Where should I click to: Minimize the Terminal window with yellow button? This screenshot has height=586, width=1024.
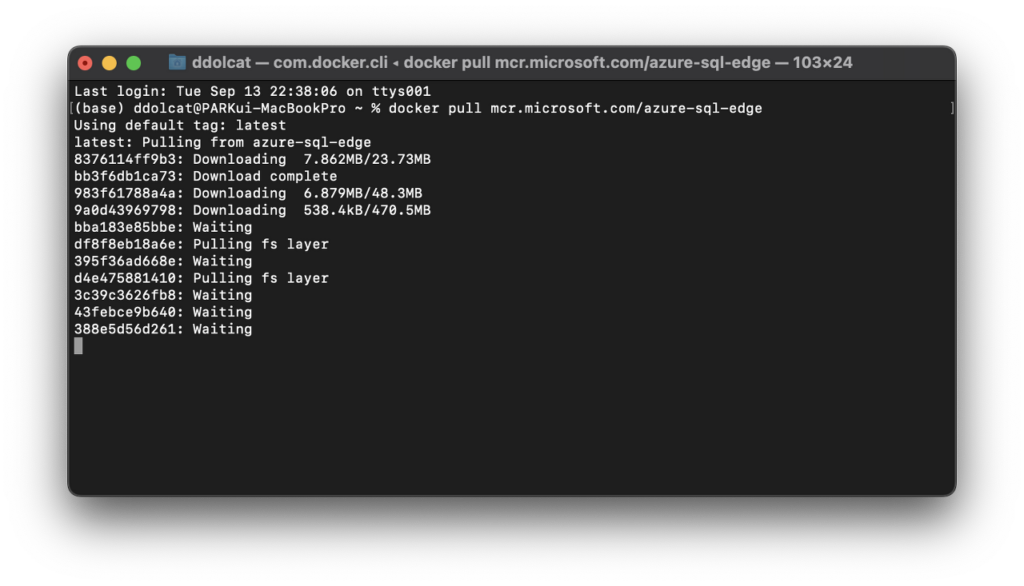tap(109, 63)
